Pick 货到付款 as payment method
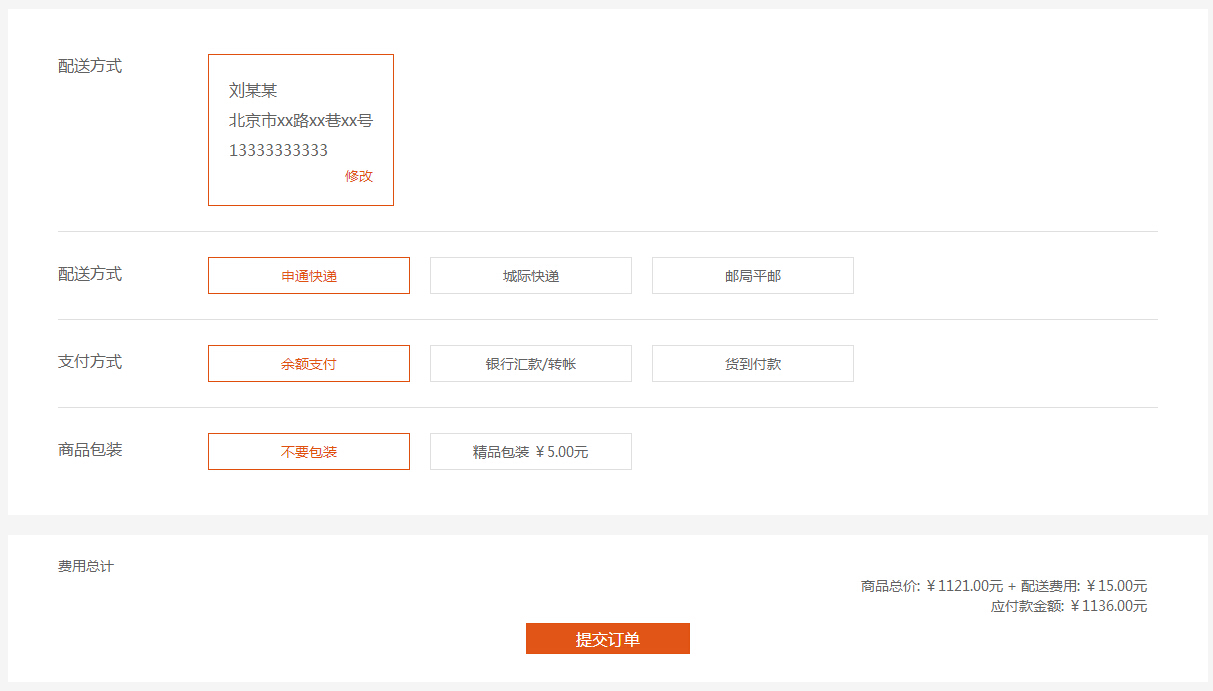This screenshot has width=1213, height=691. 753,364
